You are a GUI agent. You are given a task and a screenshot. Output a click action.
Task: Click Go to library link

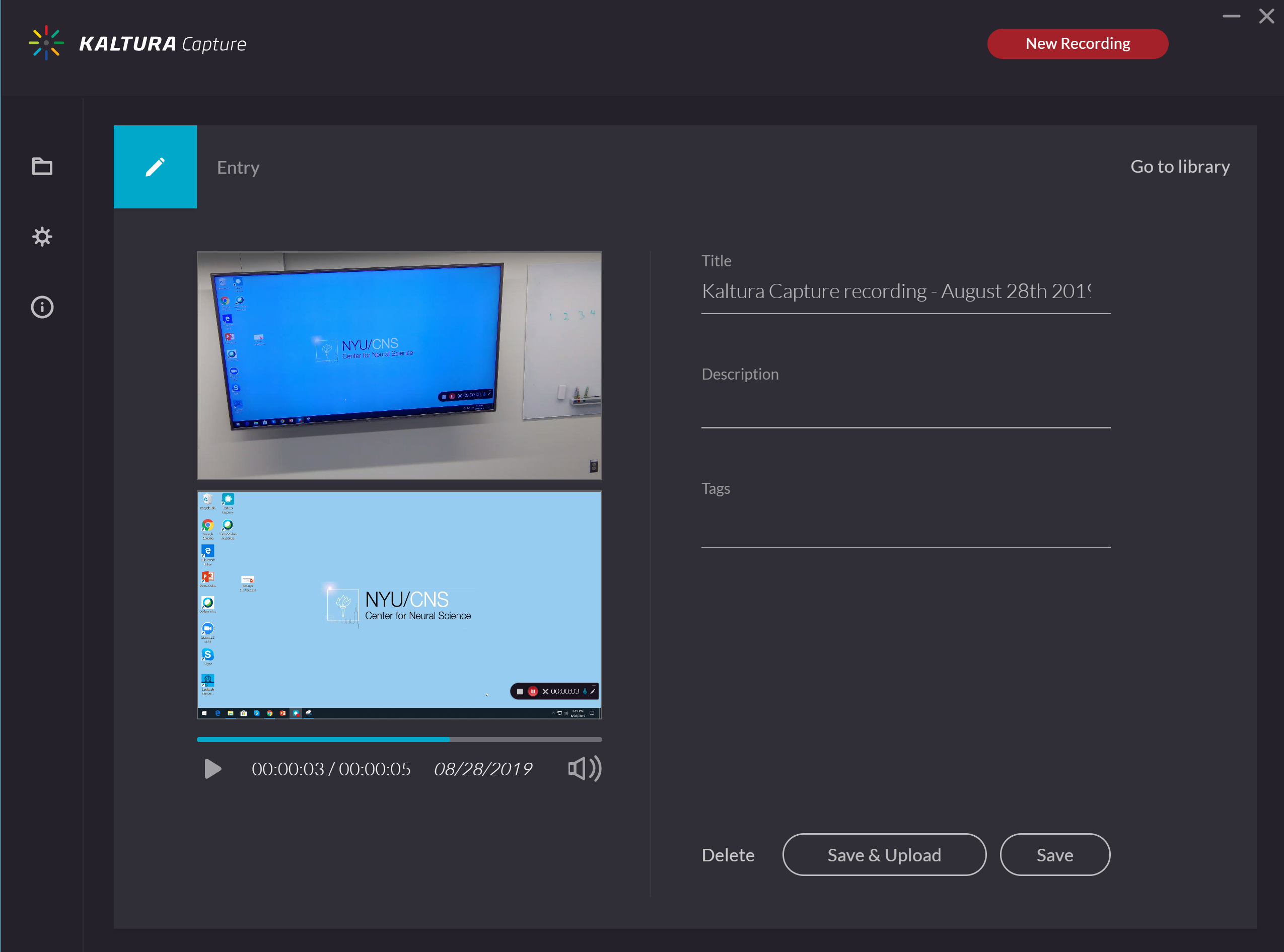pyautogui.click(x=1179, y=167)
